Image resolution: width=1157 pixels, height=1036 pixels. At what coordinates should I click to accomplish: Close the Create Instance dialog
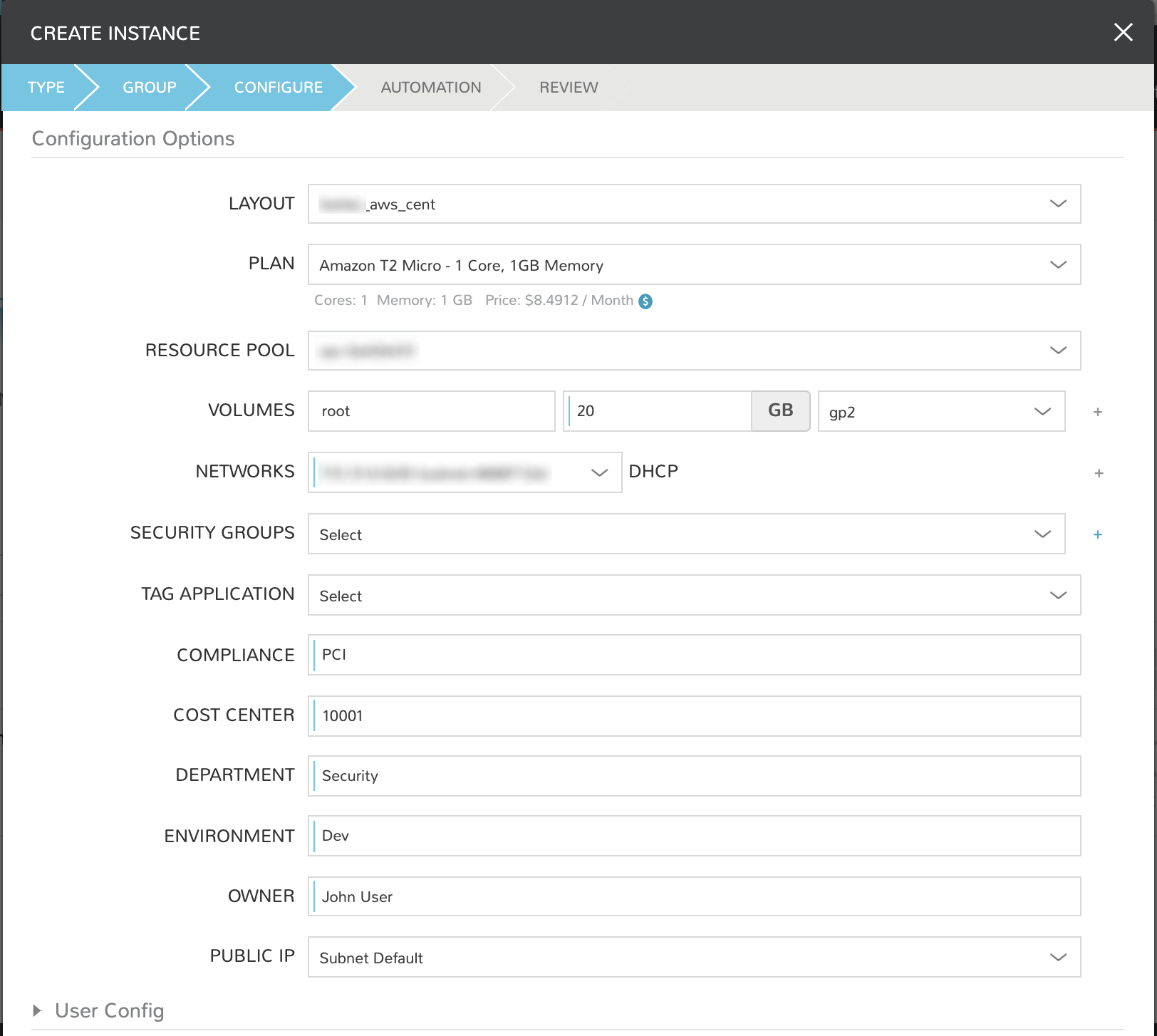(1124, 32)
